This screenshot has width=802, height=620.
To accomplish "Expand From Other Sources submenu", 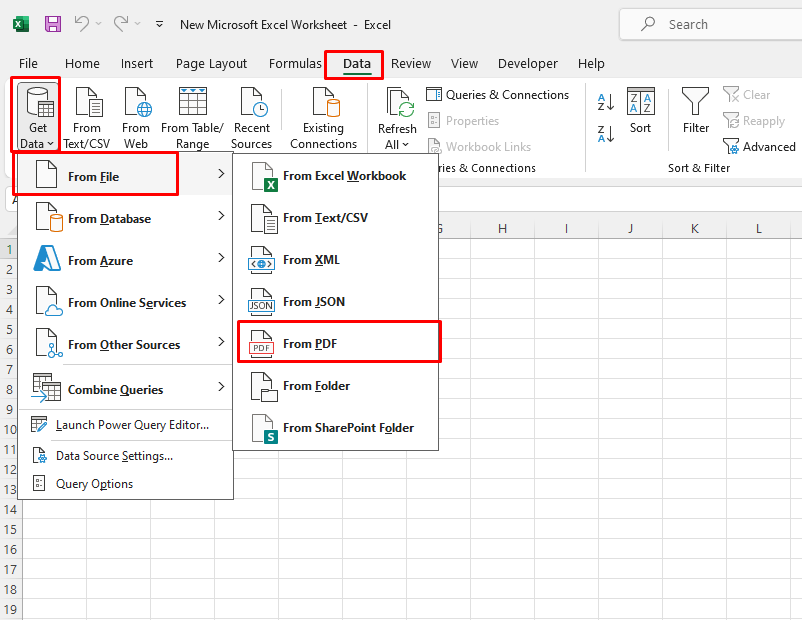I will pyautogui.click(x=125, y=344).
